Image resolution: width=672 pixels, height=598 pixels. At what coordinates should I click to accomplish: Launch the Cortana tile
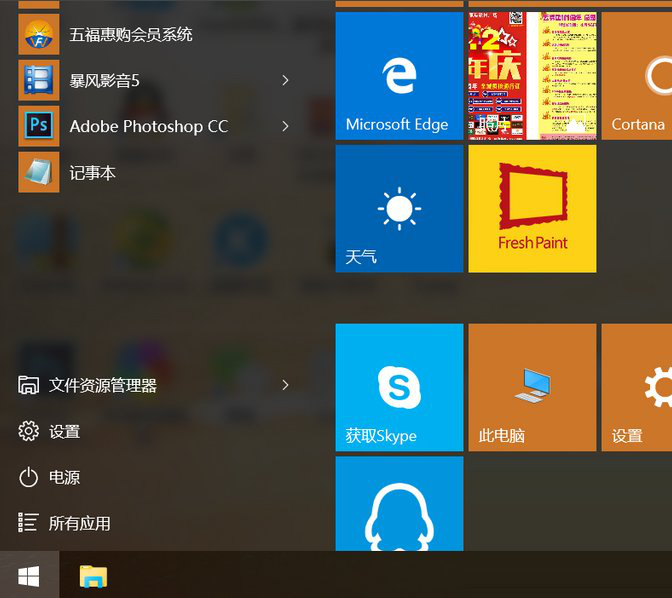[637, 76]
